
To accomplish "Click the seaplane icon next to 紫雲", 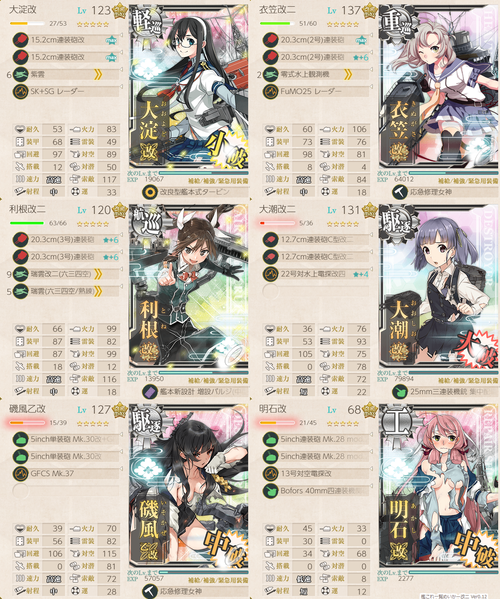I will click(20, 74).
